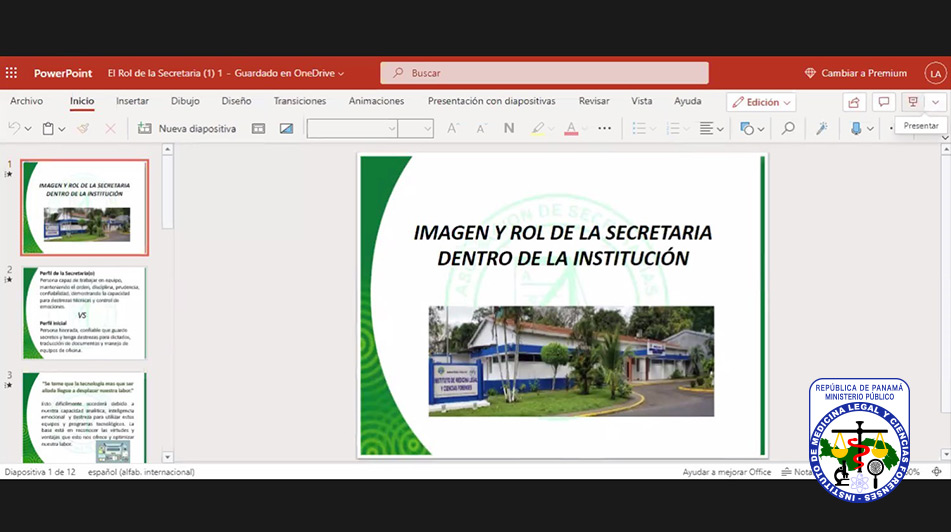This screenshot has height=532, width=951.
Task: Open the font size combo box
Action: 415,128
